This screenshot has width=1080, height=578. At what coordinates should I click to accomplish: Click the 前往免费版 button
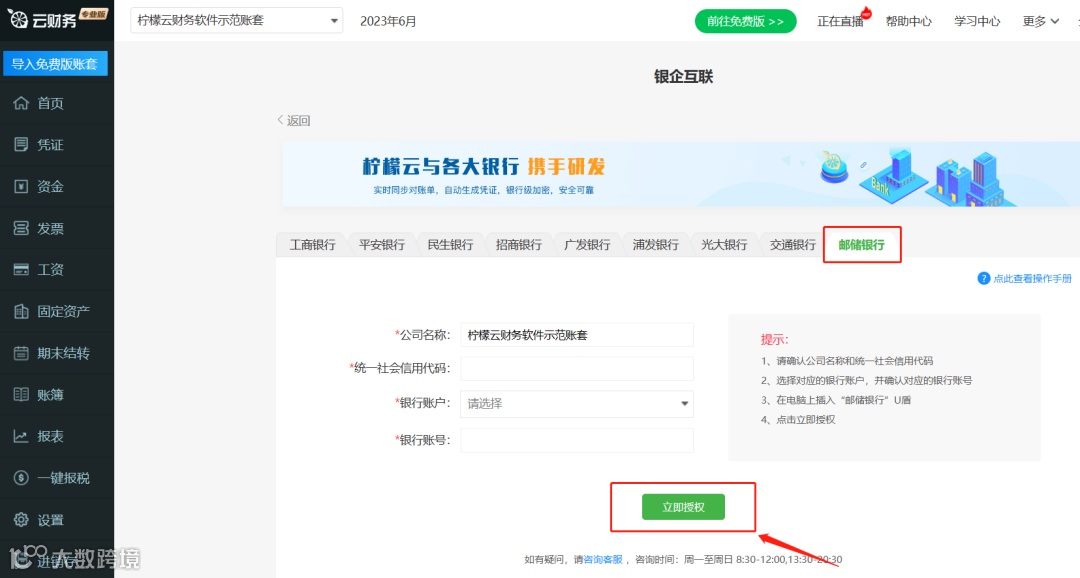point(745,21)
